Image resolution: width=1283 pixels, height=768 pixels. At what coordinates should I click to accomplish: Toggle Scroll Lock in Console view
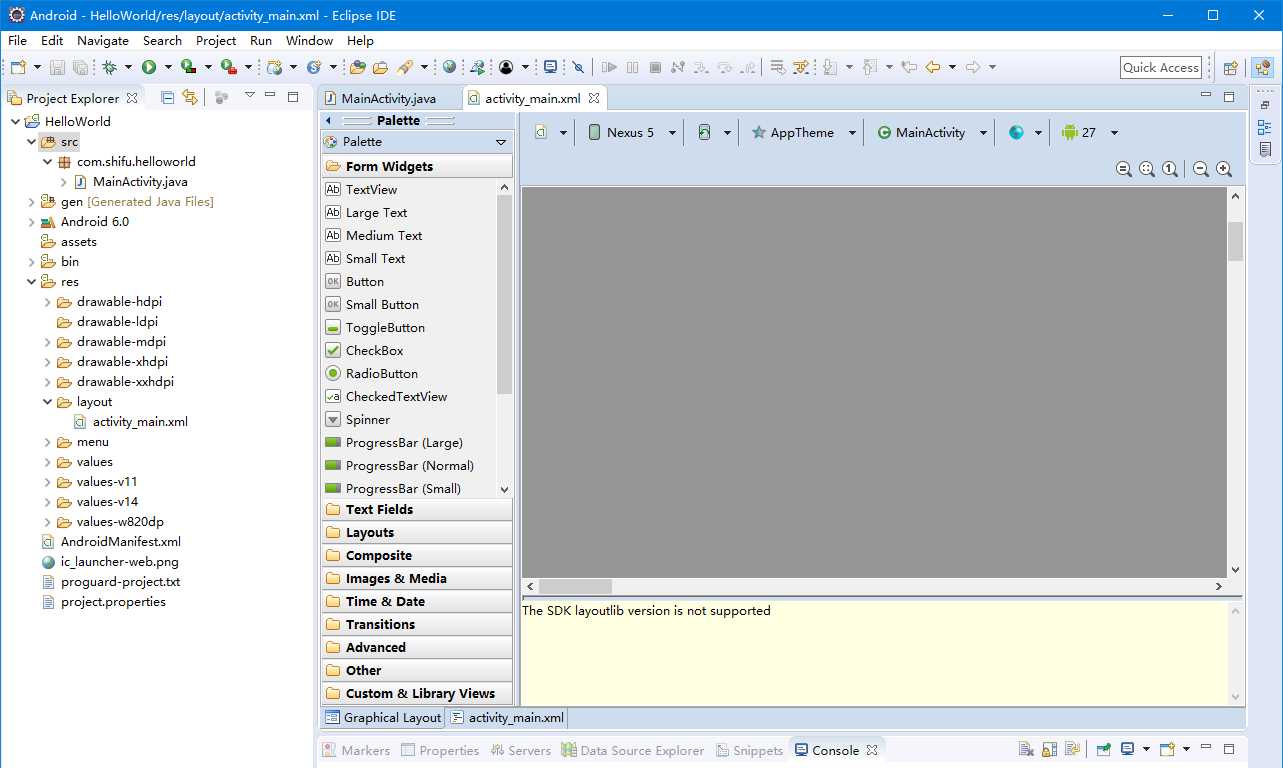[1049, 749]
